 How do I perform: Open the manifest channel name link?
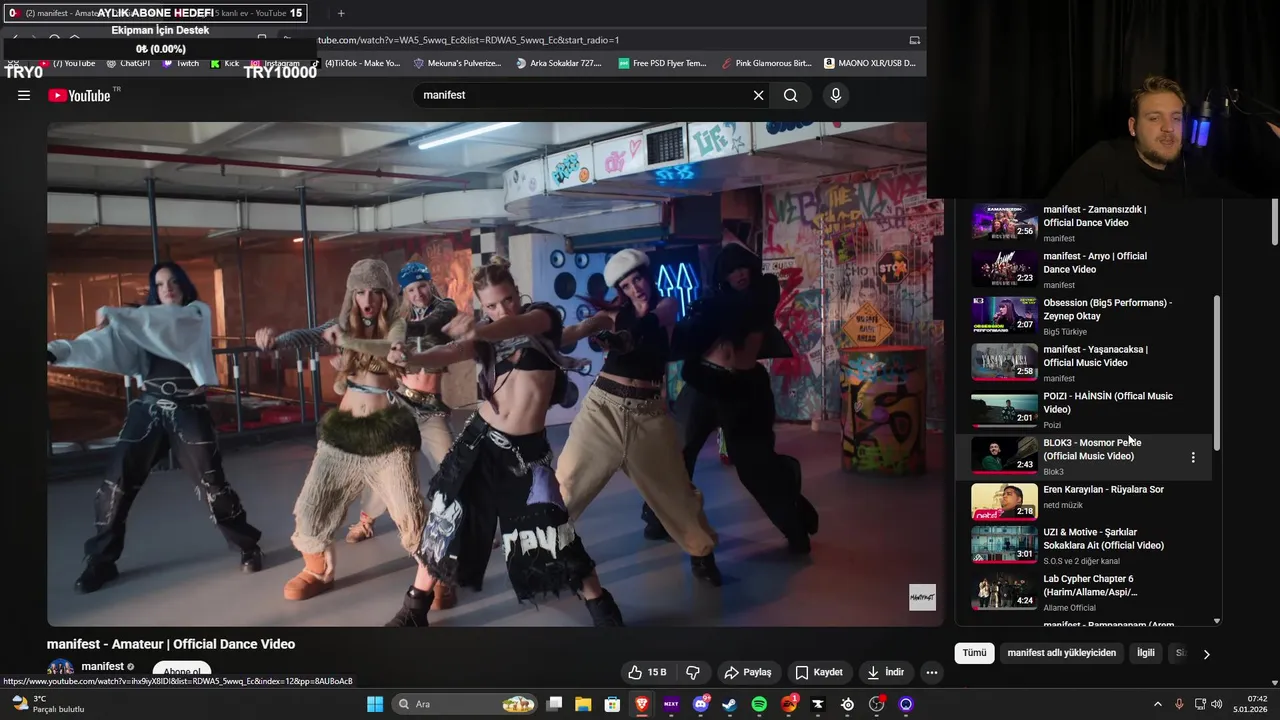pos(103,666)
